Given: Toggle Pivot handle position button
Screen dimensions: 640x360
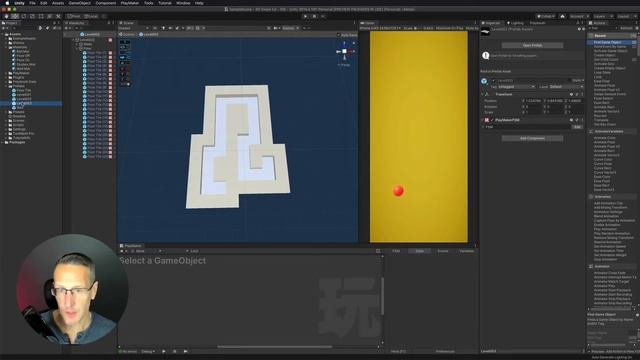Looking at the screenshot, I should click(74, 16).
